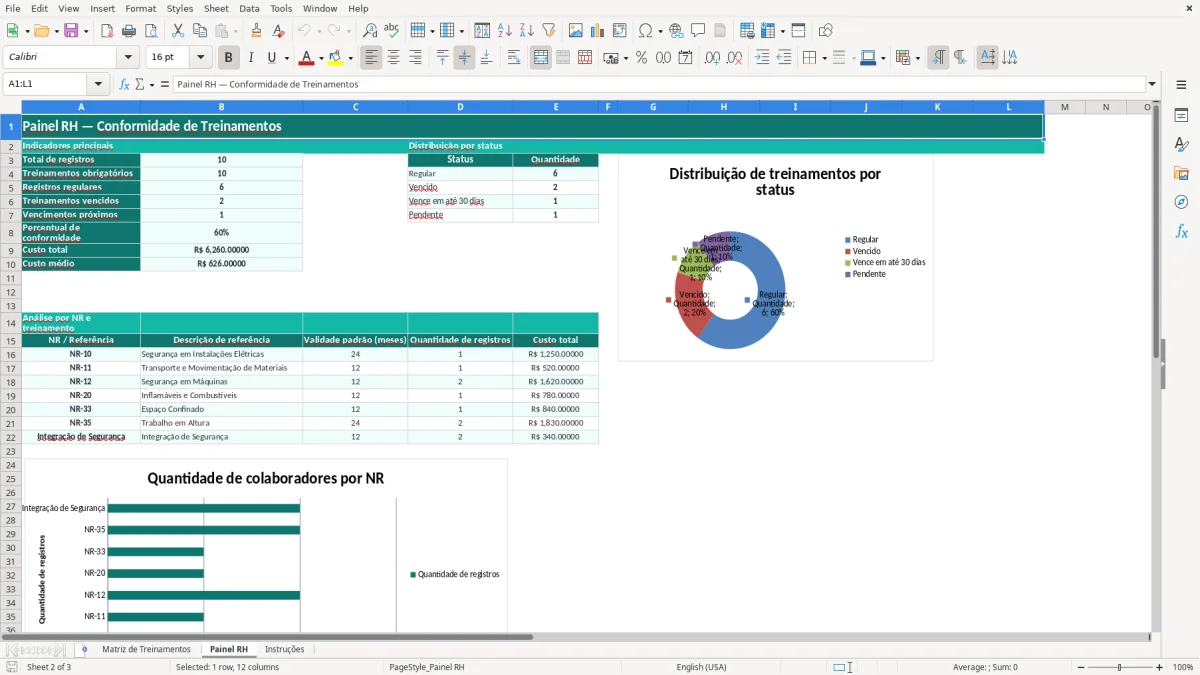Image resolution: width=1200 pixels, height=675 pixels.
Task: Click the Save document icon
Action: (x=71, y=31)
